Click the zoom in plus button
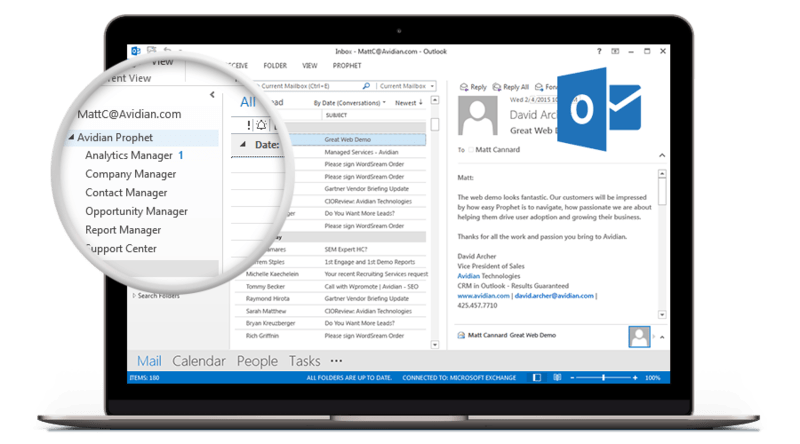This screenshot has width=800, height=444. point(635,378)
